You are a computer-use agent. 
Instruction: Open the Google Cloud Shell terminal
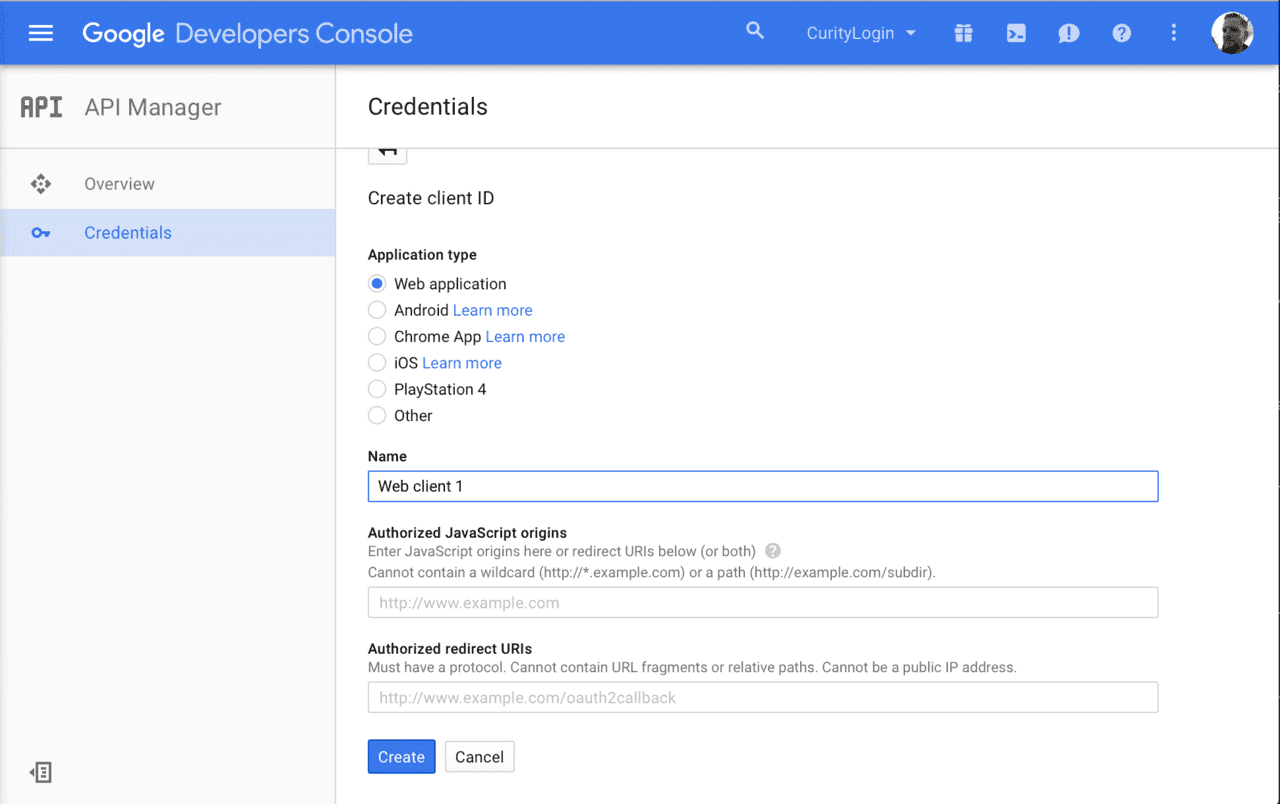point(1016,33)
